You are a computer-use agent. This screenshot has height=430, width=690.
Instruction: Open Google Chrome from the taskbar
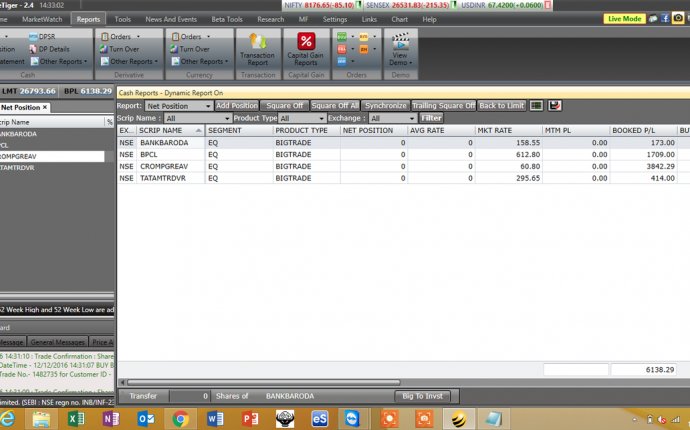click(180, 419)
